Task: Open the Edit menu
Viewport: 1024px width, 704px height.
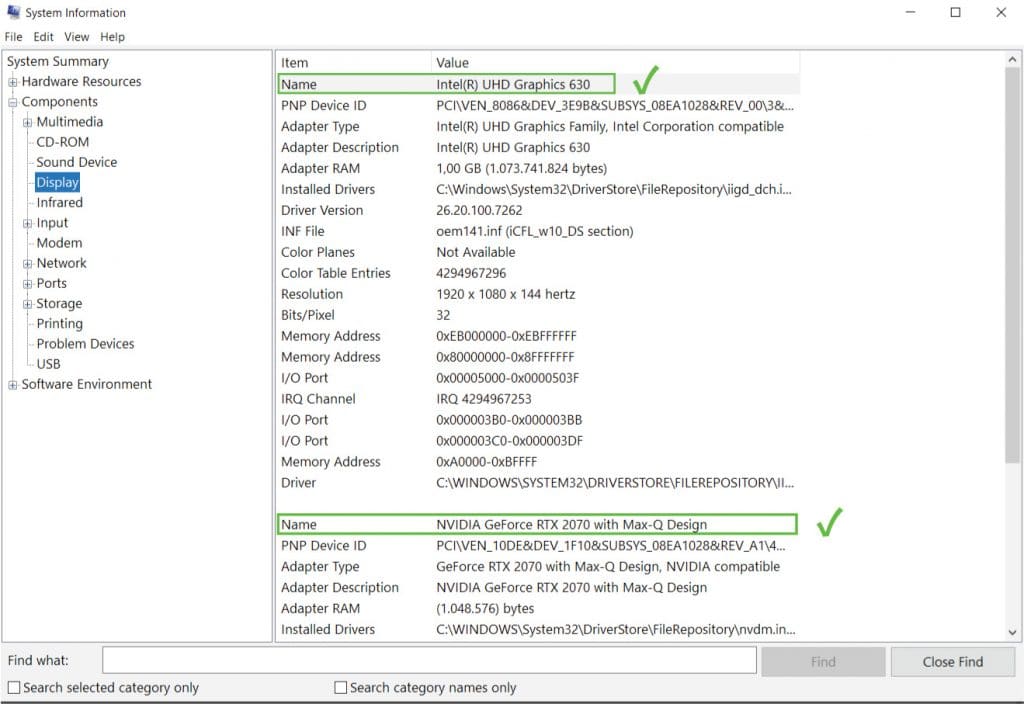Action: pyautogui.click(x=43, y=36)
